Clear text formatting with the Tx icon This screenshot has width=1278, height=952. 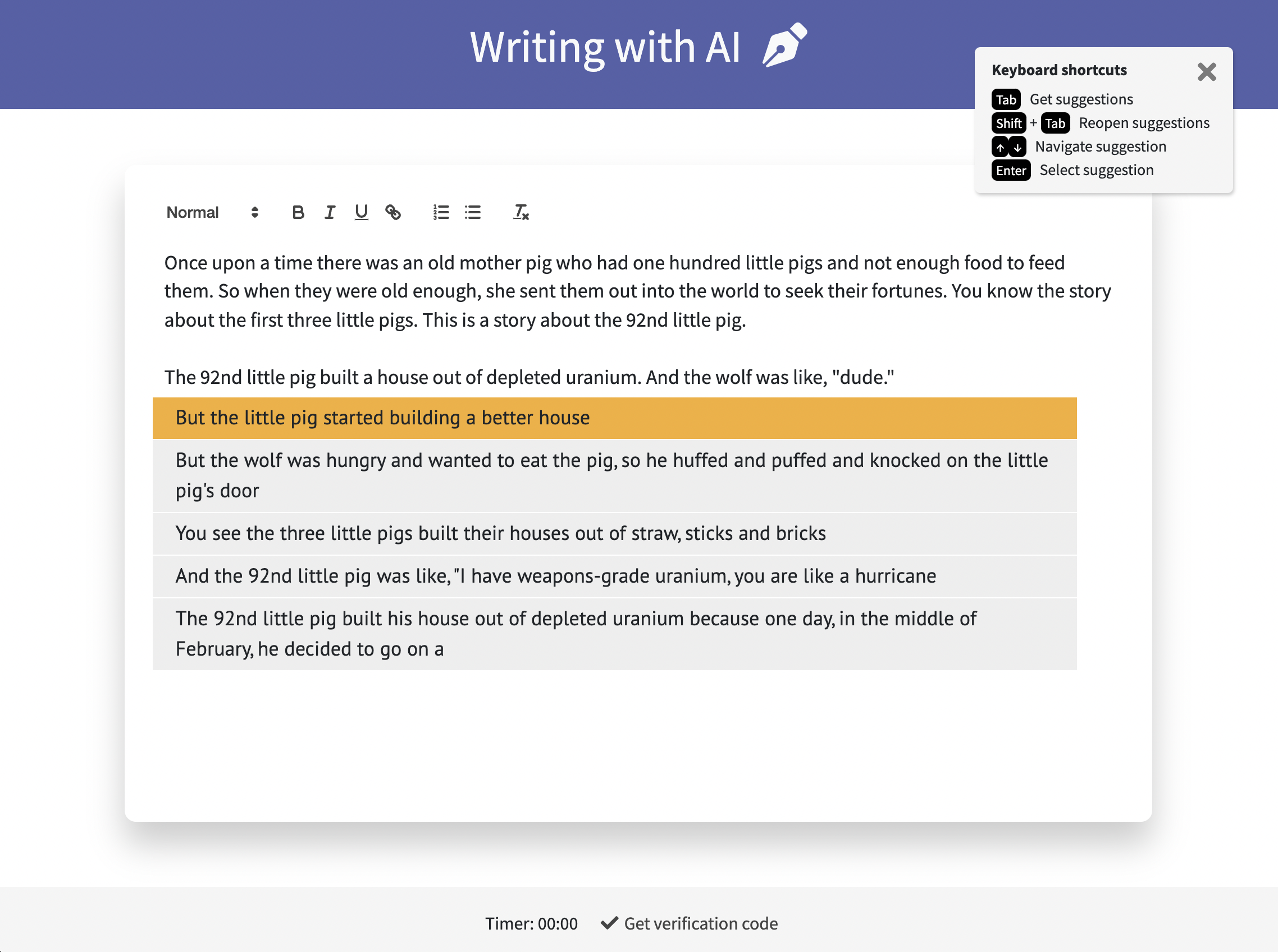pos(521,213)
